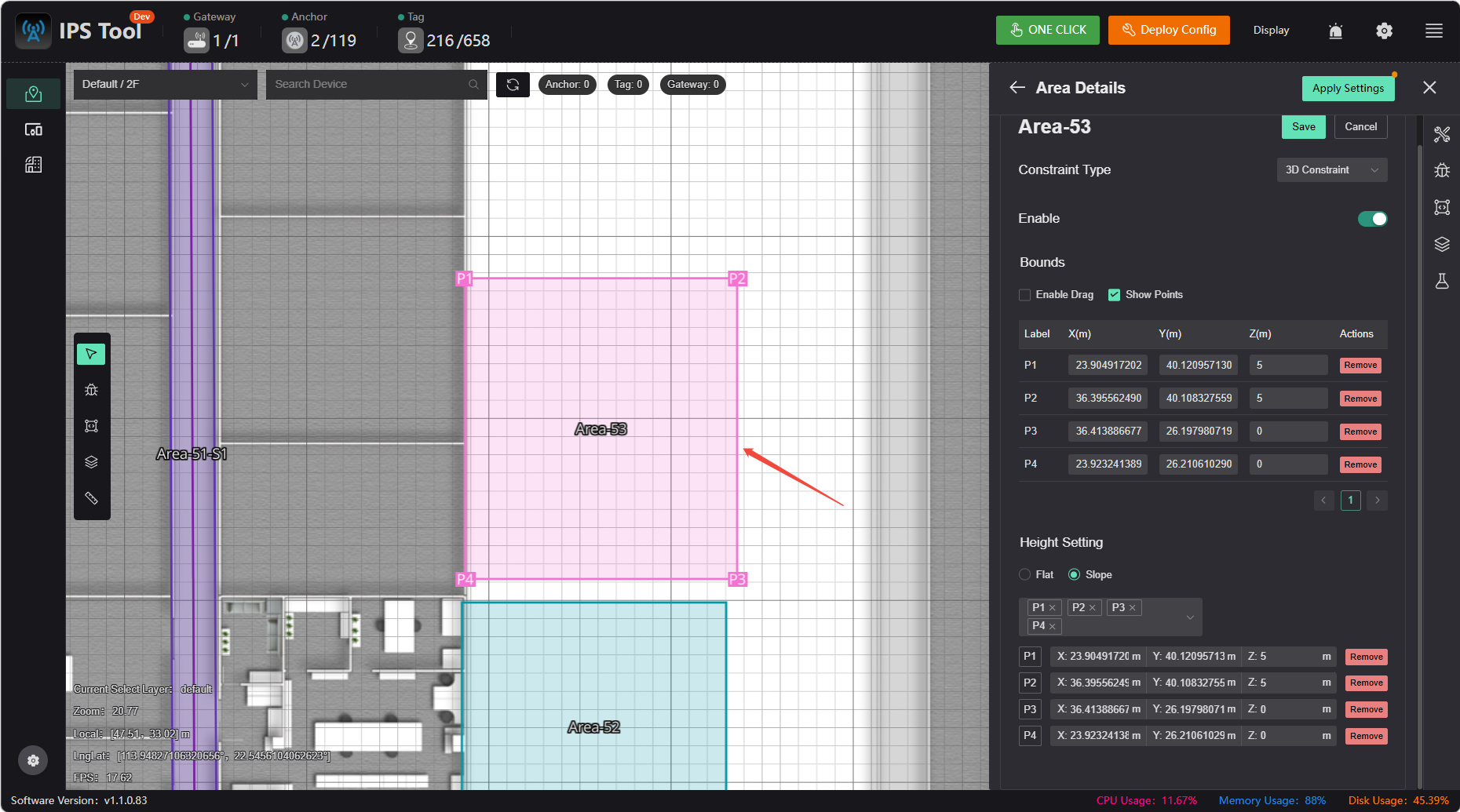
Task: Select the debug bug tool in map toolbar
Action: [x=91, y=390]
